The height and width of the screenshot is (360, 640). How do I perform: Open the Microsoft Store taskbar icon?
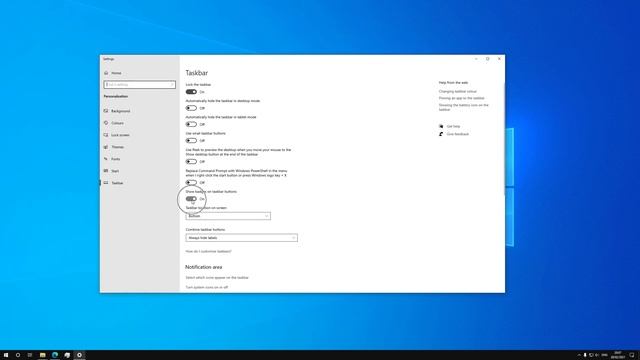tap(67, 355)
